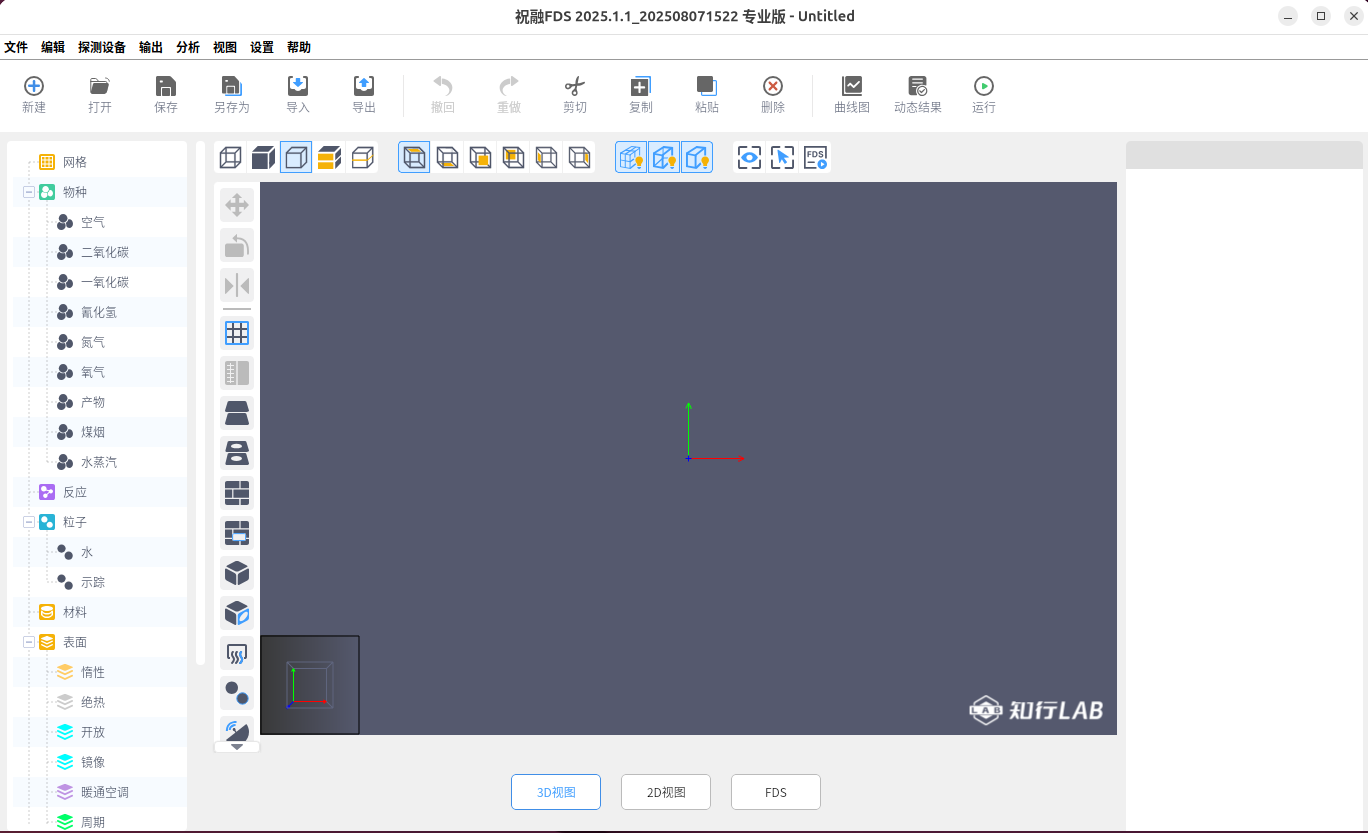Select 空气 species in the tree
This screenshot has width=1368, height=833.
[93, 222]
